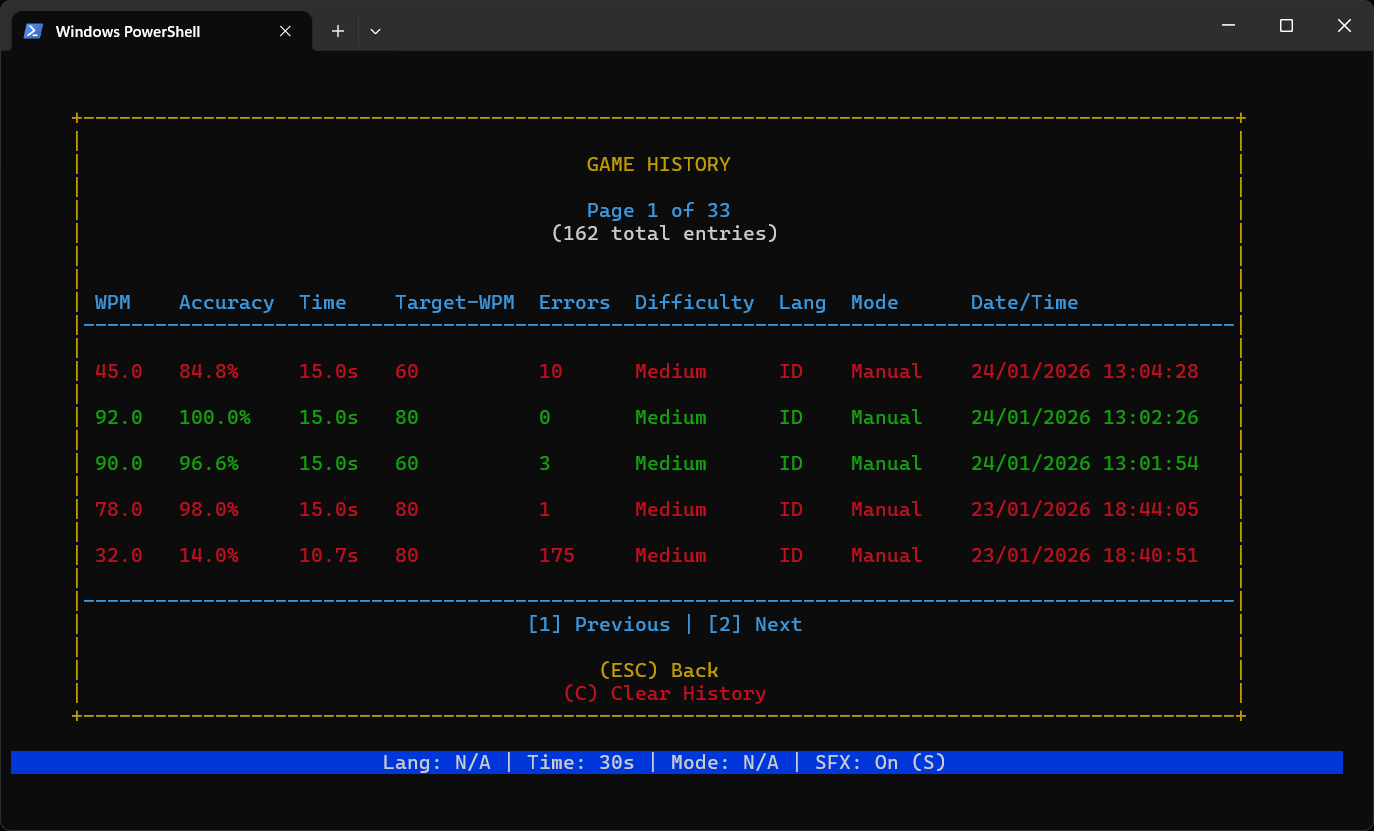
Task: Click the 14.0% accuracy value
Action: 209,555
